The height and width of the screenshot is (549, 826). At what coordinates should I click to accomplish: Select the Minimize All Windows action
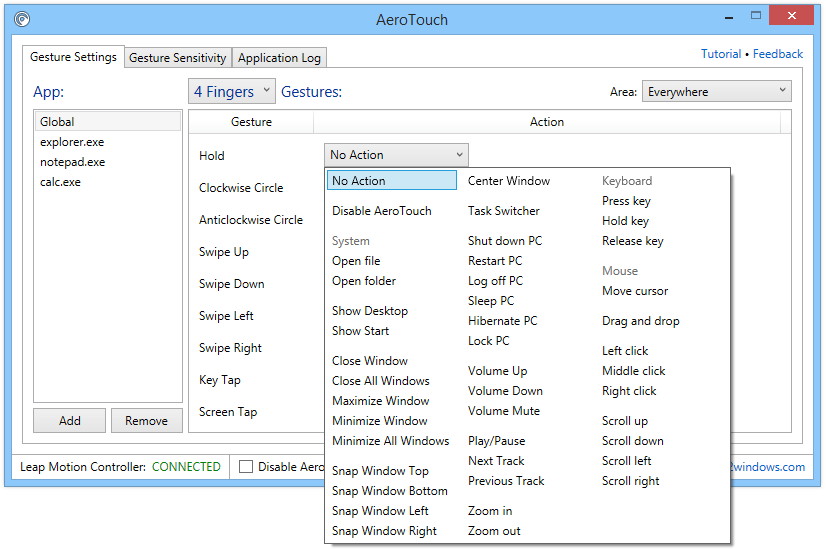[x=391, y=441]
